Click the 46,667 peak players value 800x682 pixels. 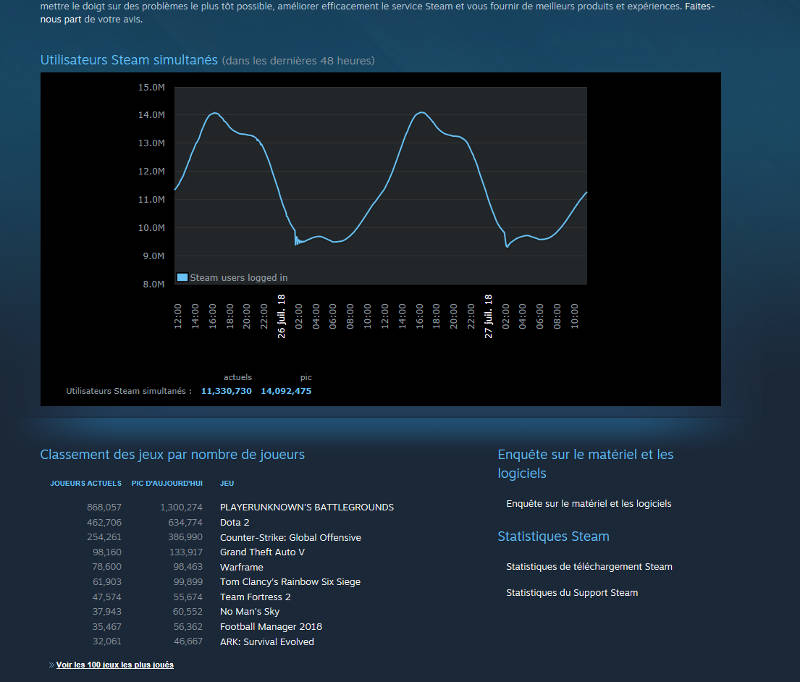(x=188, y=642)
